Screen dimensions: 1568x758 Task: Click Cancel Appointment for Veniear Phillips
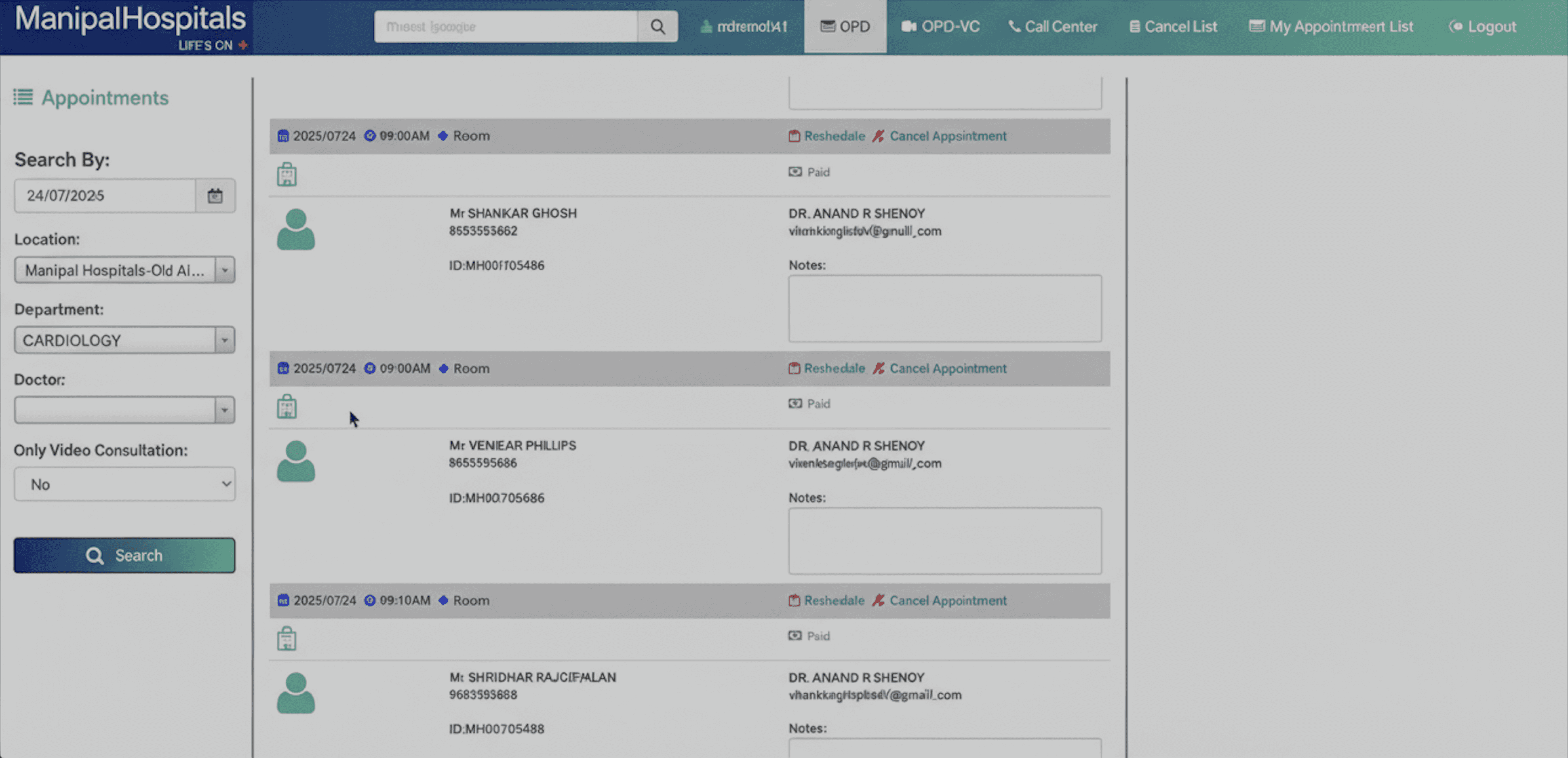947,368
